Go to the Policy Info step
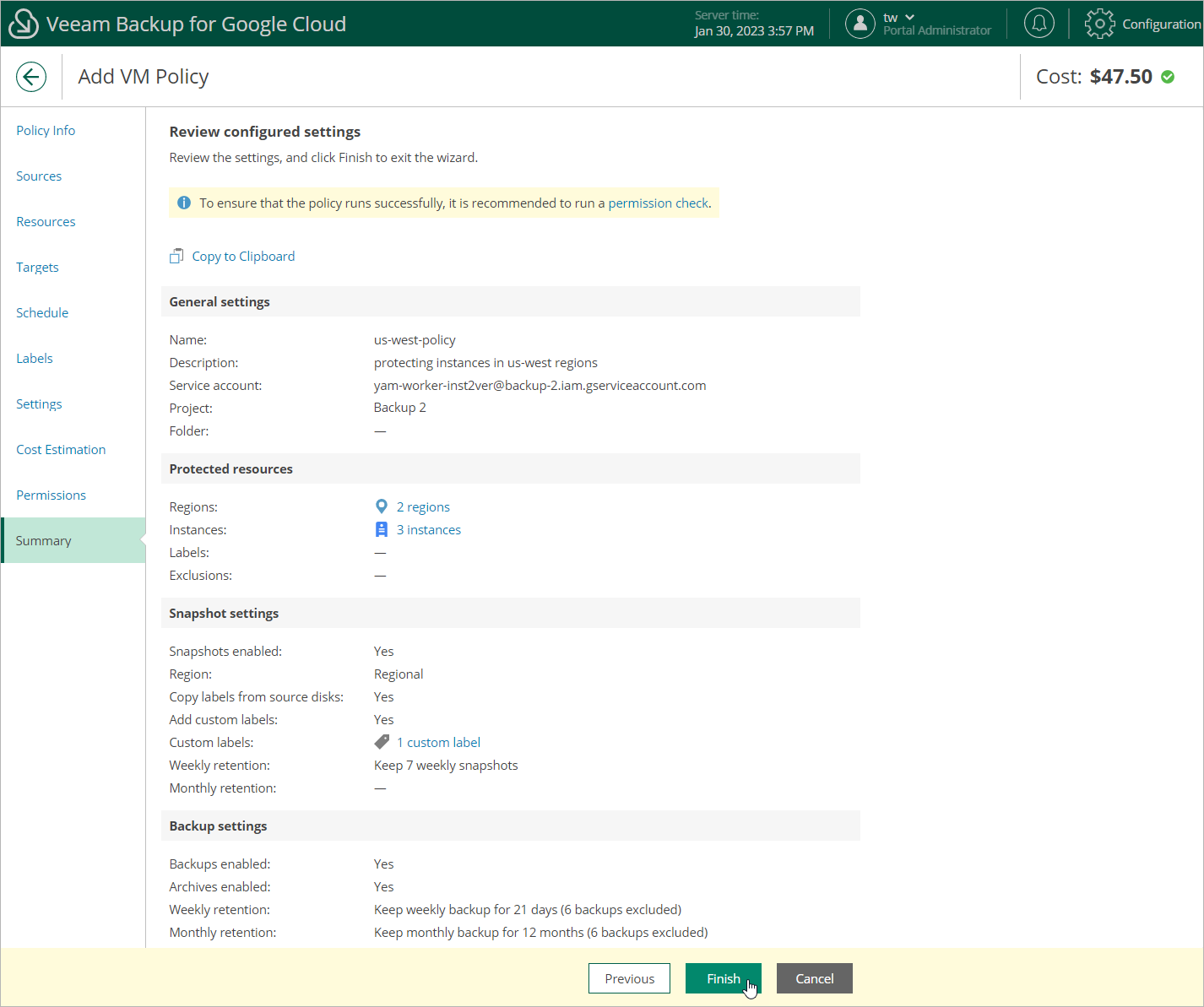 pyautogui.click(x=46, y=130)
